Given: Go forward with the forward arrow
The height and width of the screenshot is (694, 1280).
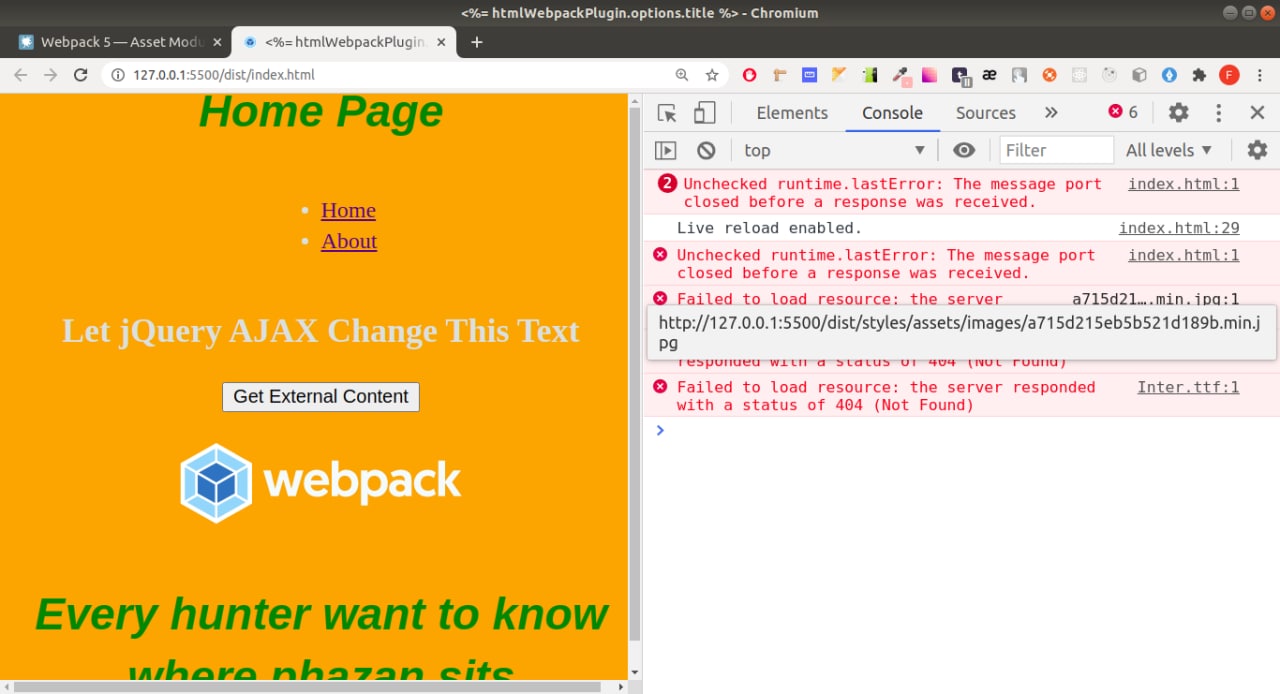Looking at the screenshot, I should (50, 75).
